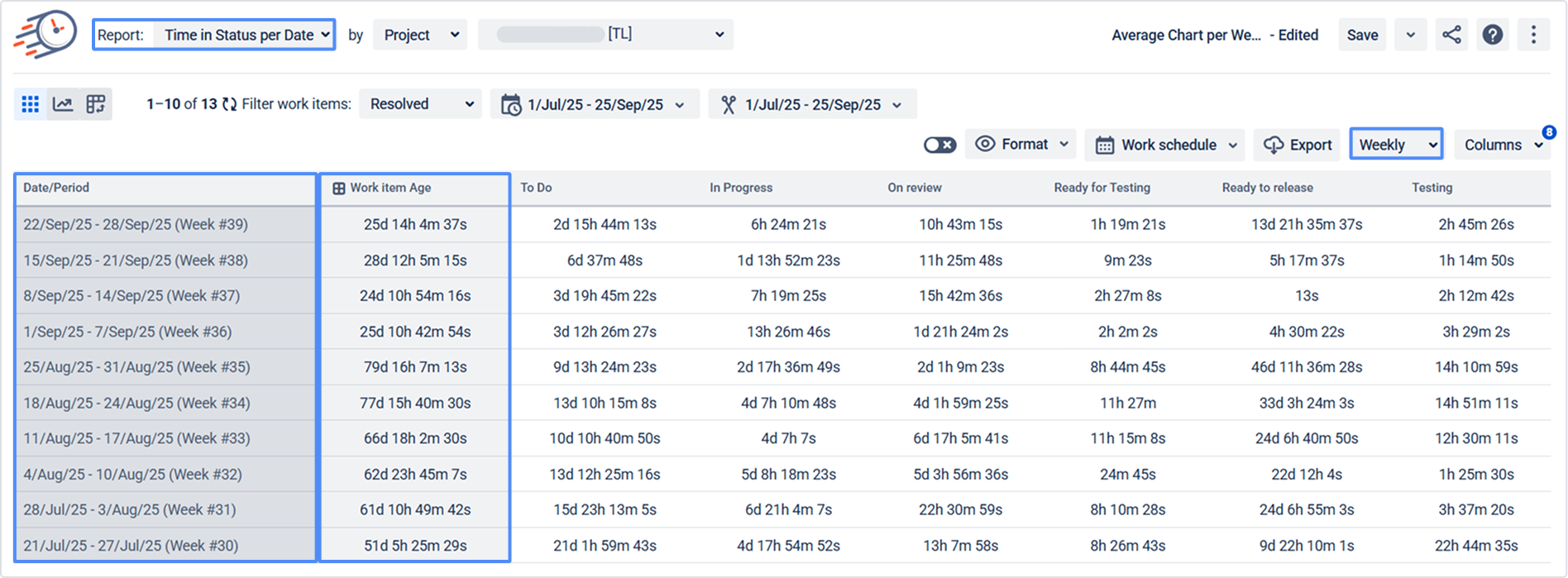Image resolution: width=1568 pixels, height=578 pixels.
Task: Click the Save button
Action: (1362, 35)
